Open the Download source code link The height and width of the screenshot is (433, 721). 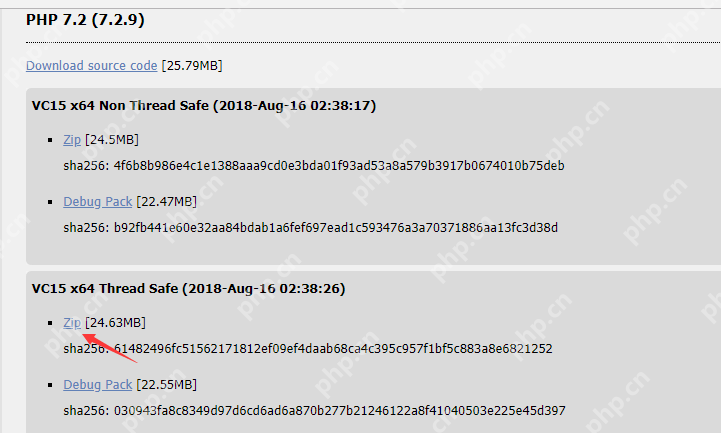[x=92, y=66]
